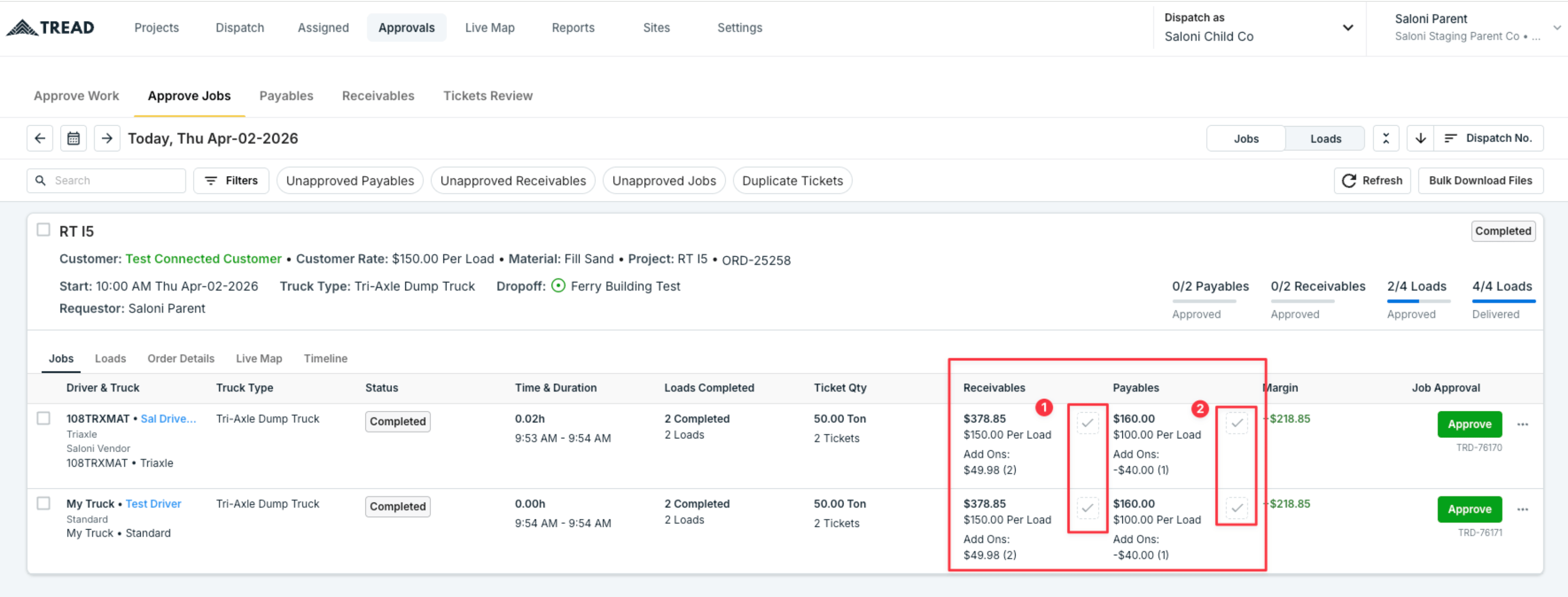The image size is (1568, 597).
Task: Approve payables for 108TRXMAT job
Action: point(1237,423)
